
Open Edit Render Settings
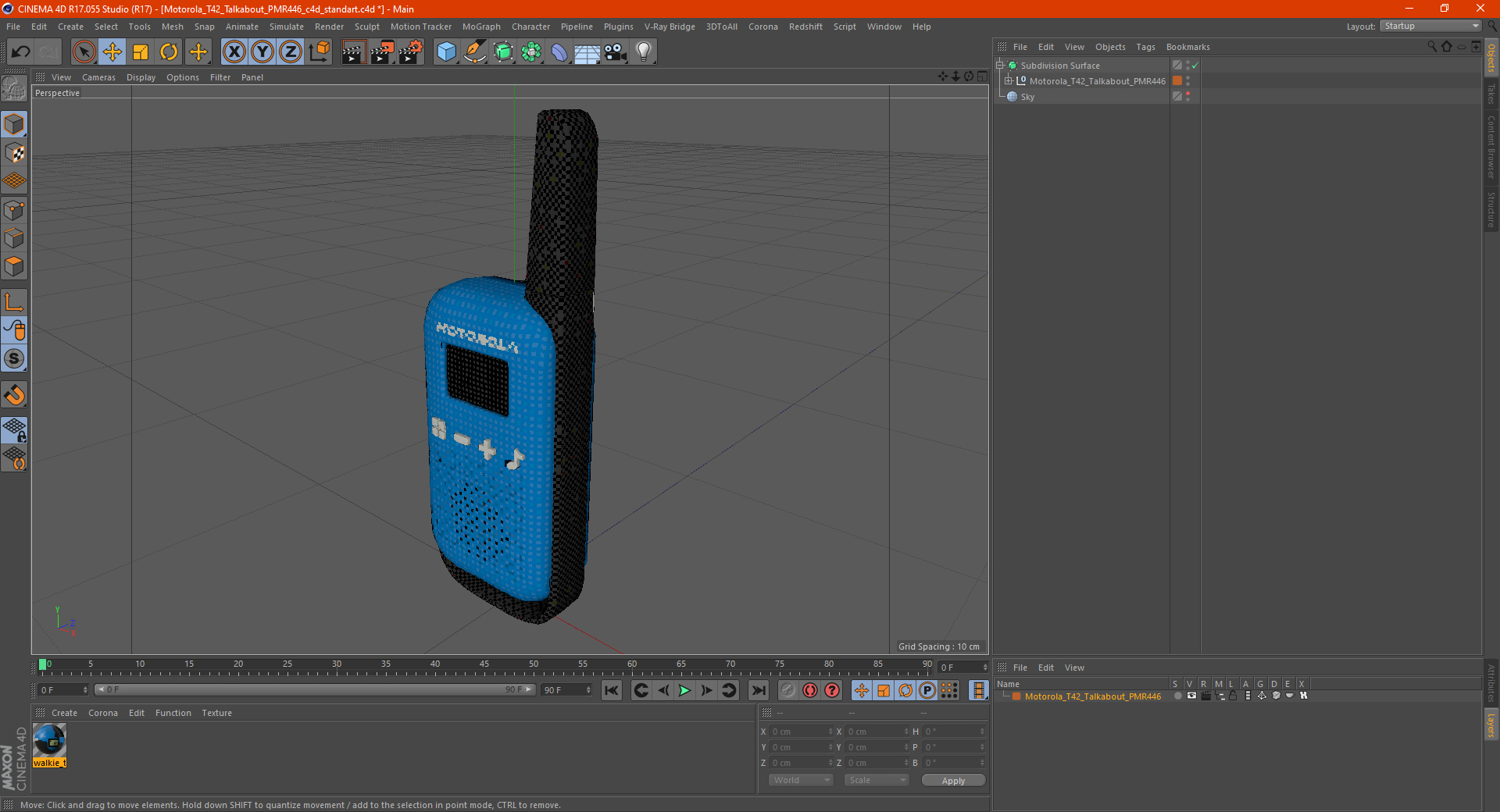coord(411,52)
